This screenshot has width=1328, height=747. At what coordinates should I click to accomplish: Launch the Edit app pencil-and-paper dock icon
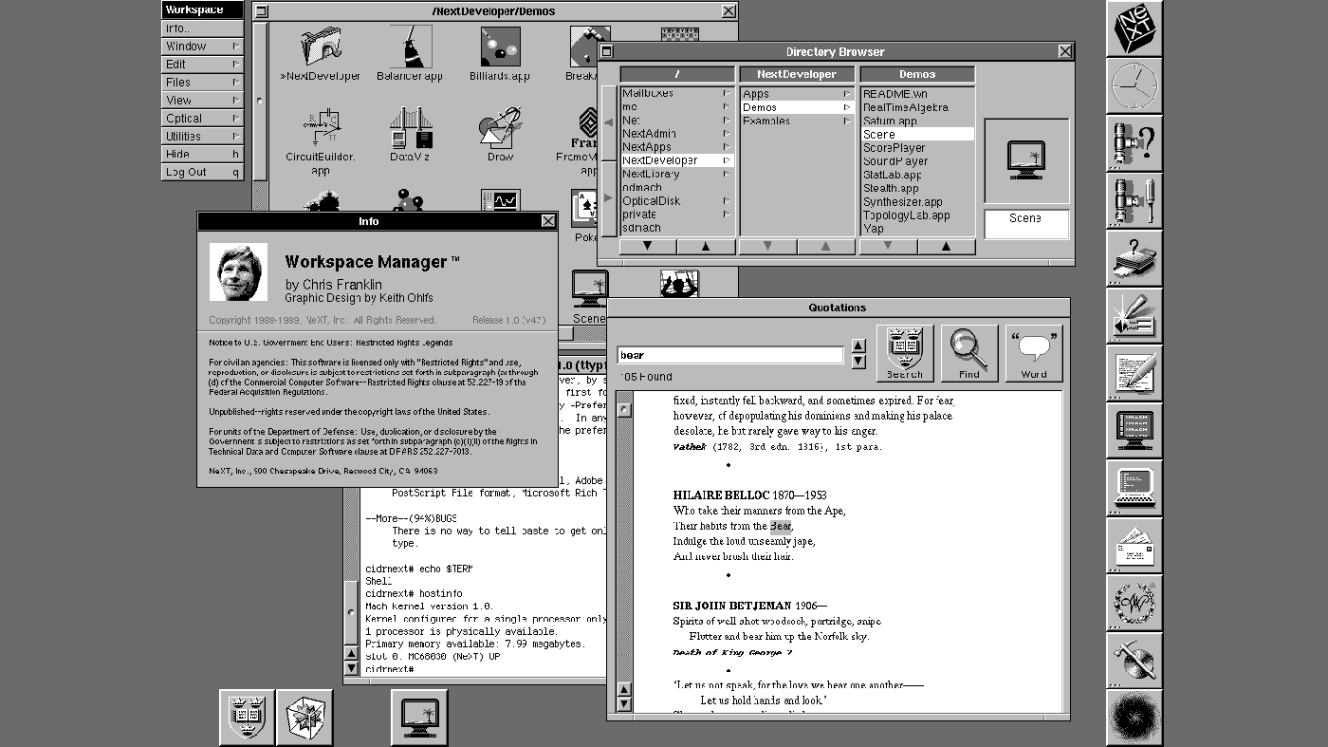[x=1135, y=373]
